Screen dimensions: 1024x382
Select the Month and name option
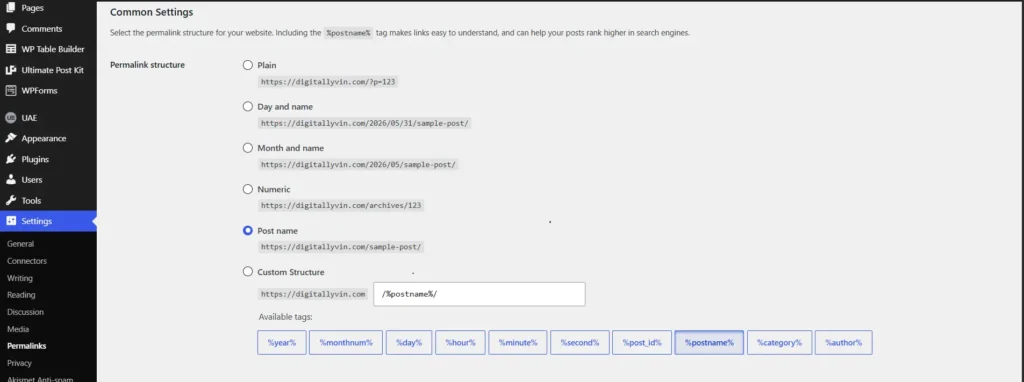point(248,148)
